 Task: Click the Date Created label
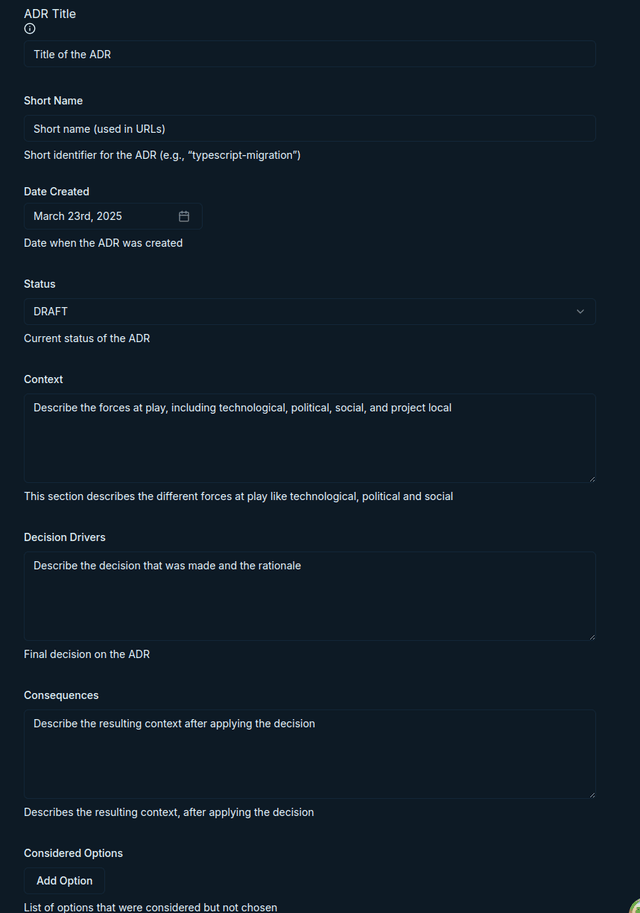pyautogui.click(x=56, y=191)
